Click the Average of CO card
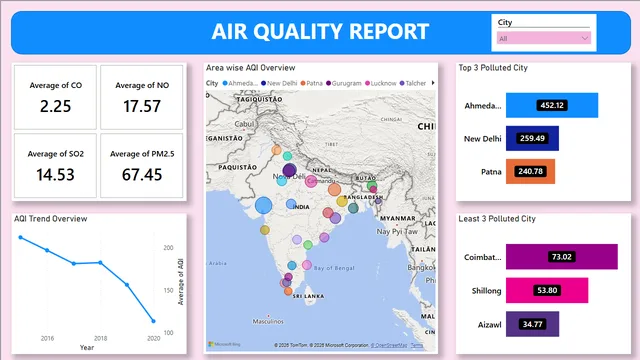Screen dimensions: 640x360 [x=56, y=97]
